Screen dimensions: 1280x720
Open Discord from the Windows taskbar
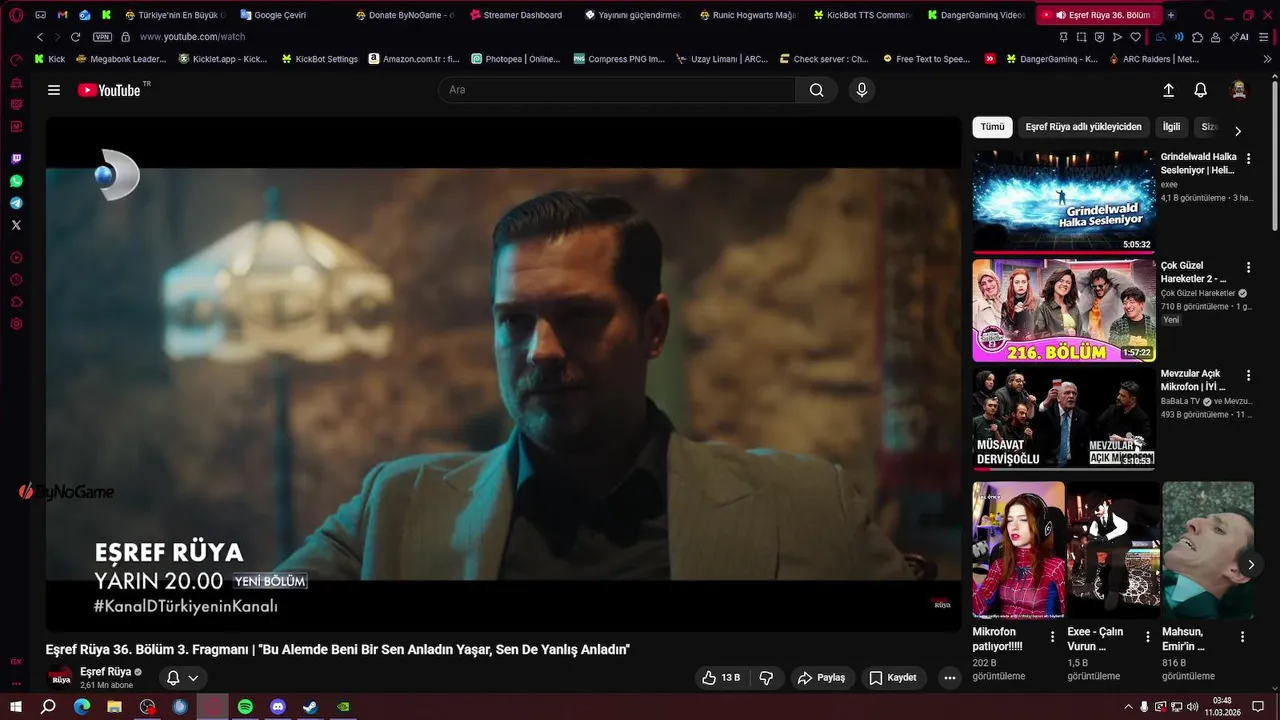278,707
